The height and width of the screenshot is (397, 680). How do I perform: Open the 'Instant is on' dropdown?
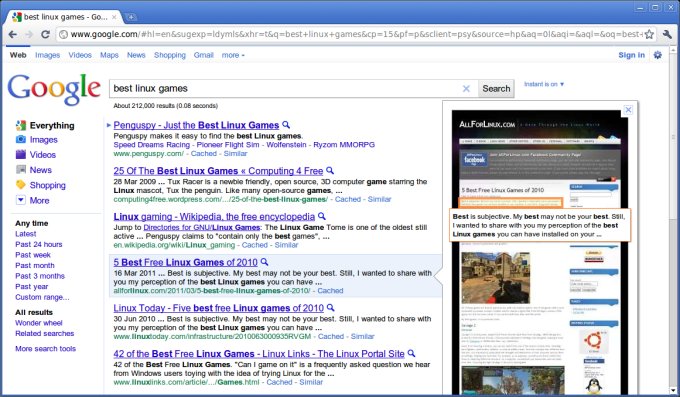coord(544,84)
